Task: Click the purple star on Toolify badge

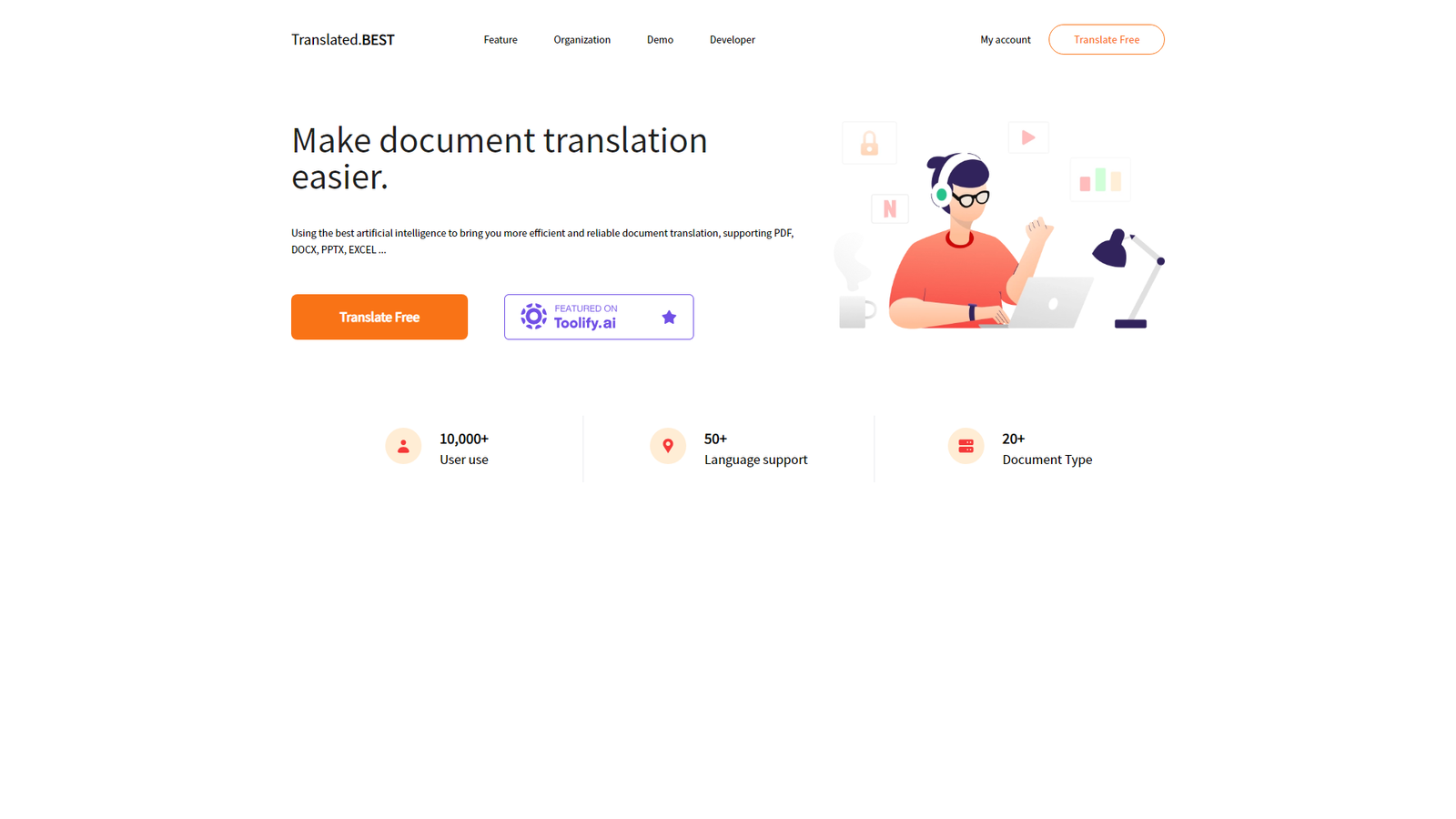Action: click(669, 317)
